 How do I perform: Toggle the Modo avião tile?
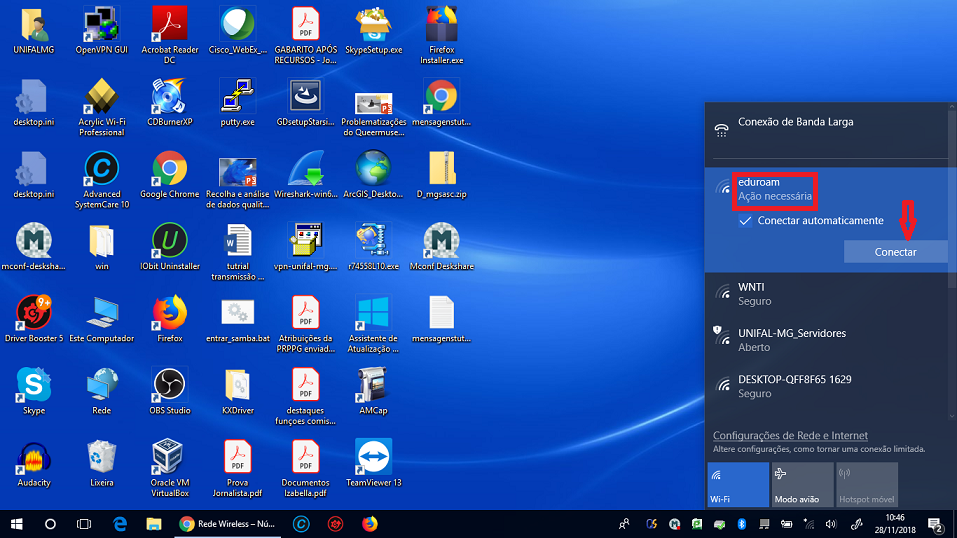(x=803, y=484)
